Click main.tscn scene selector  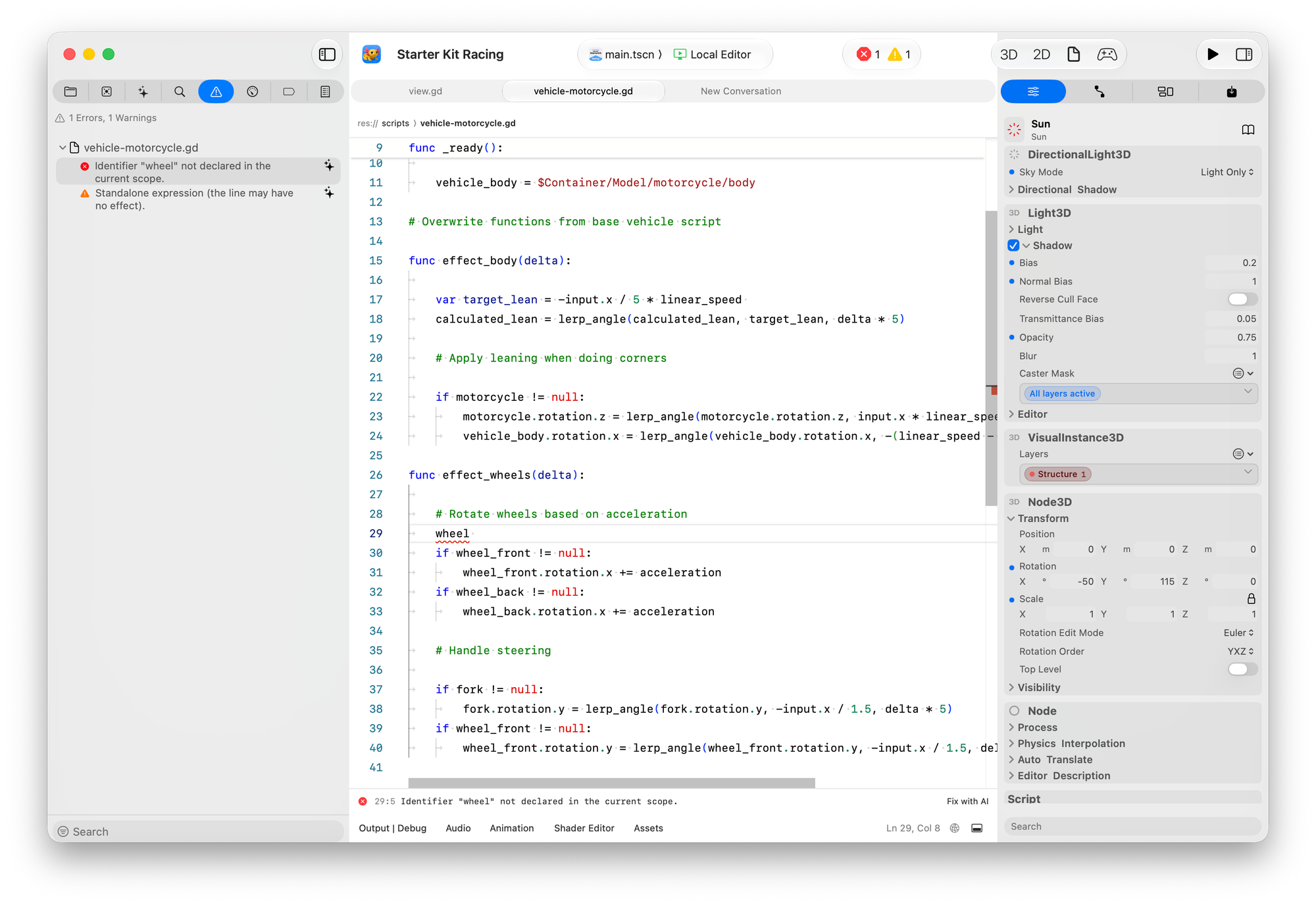pos(625,55)
